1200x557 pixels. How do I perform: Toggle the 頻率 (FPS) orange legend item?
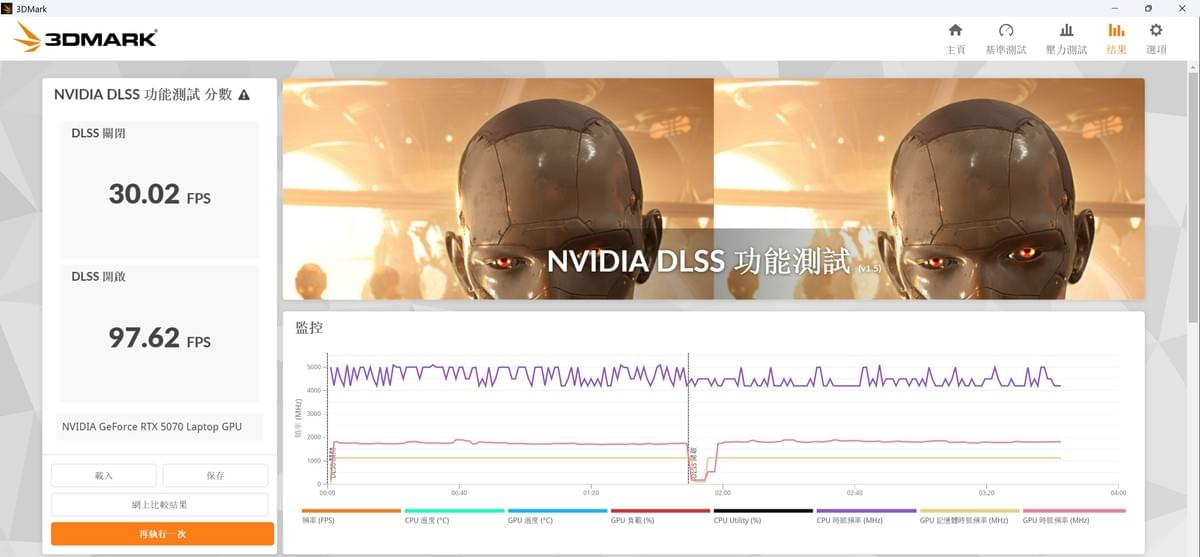[x=351, y=516]
